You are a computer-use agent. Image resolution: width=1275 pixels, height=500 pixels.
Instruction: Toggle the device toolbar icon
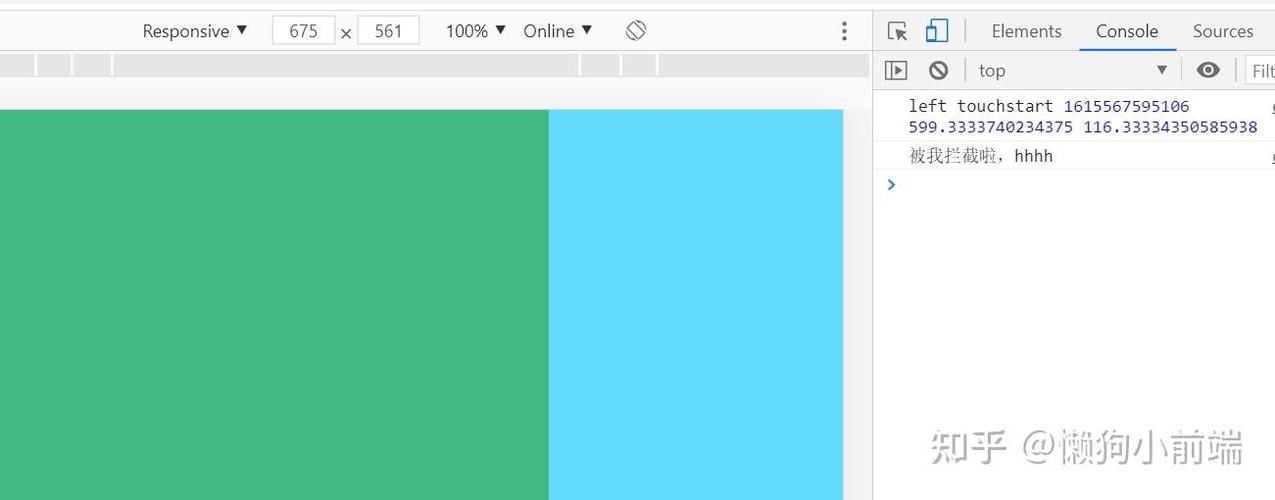tap(937, 31)
